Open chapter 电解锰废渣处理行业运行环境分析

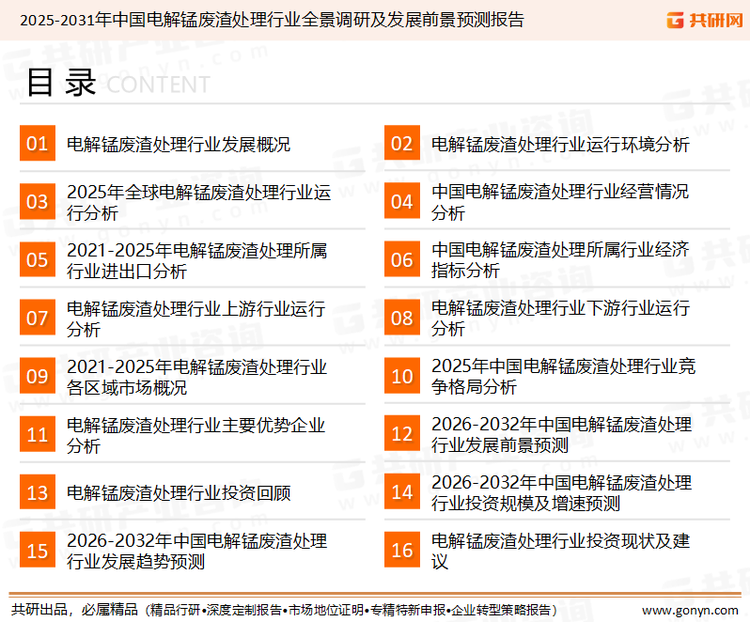coord(561,144)
